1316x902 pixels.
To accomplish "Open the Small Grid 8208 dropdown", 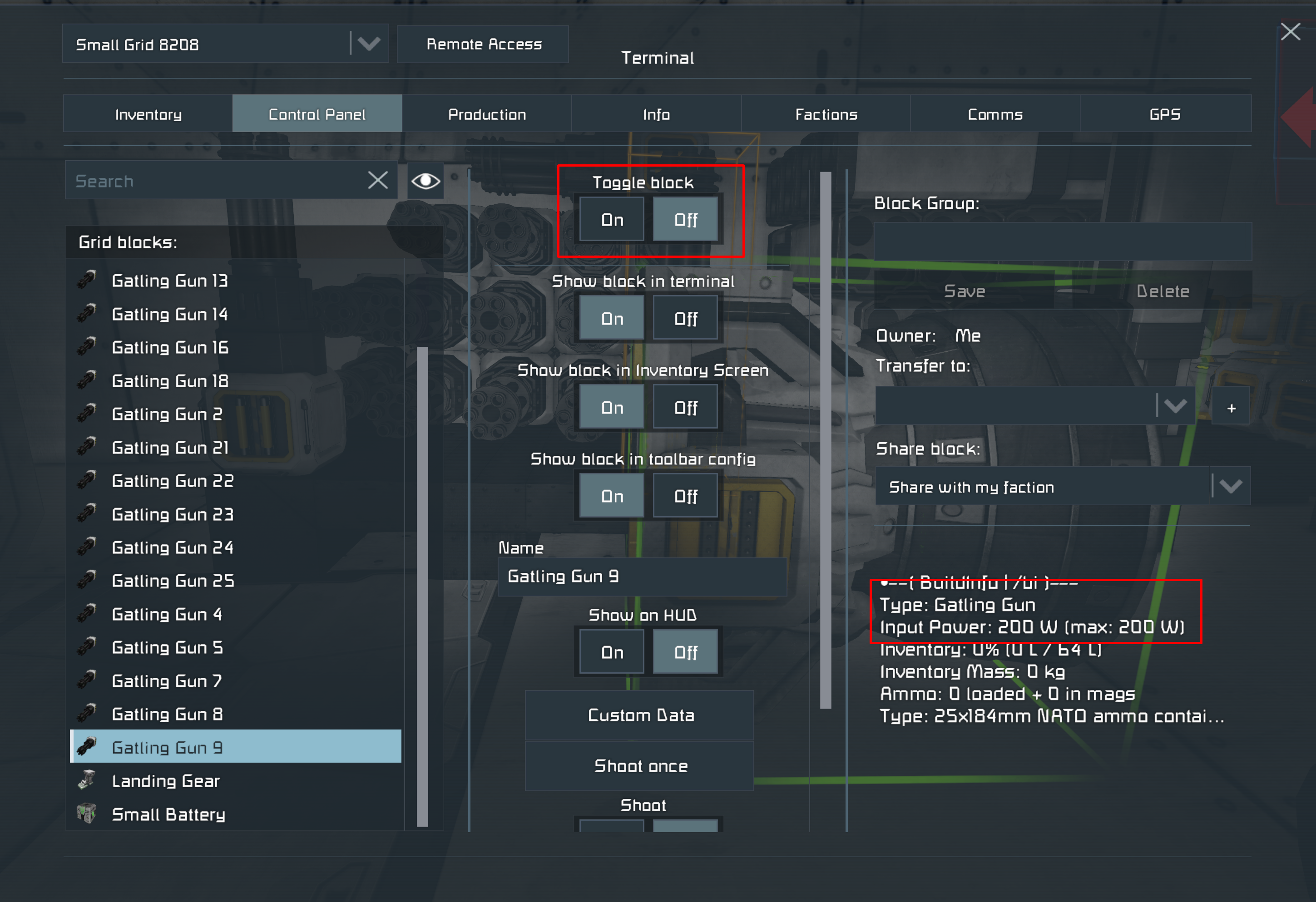I will (369, 44).
